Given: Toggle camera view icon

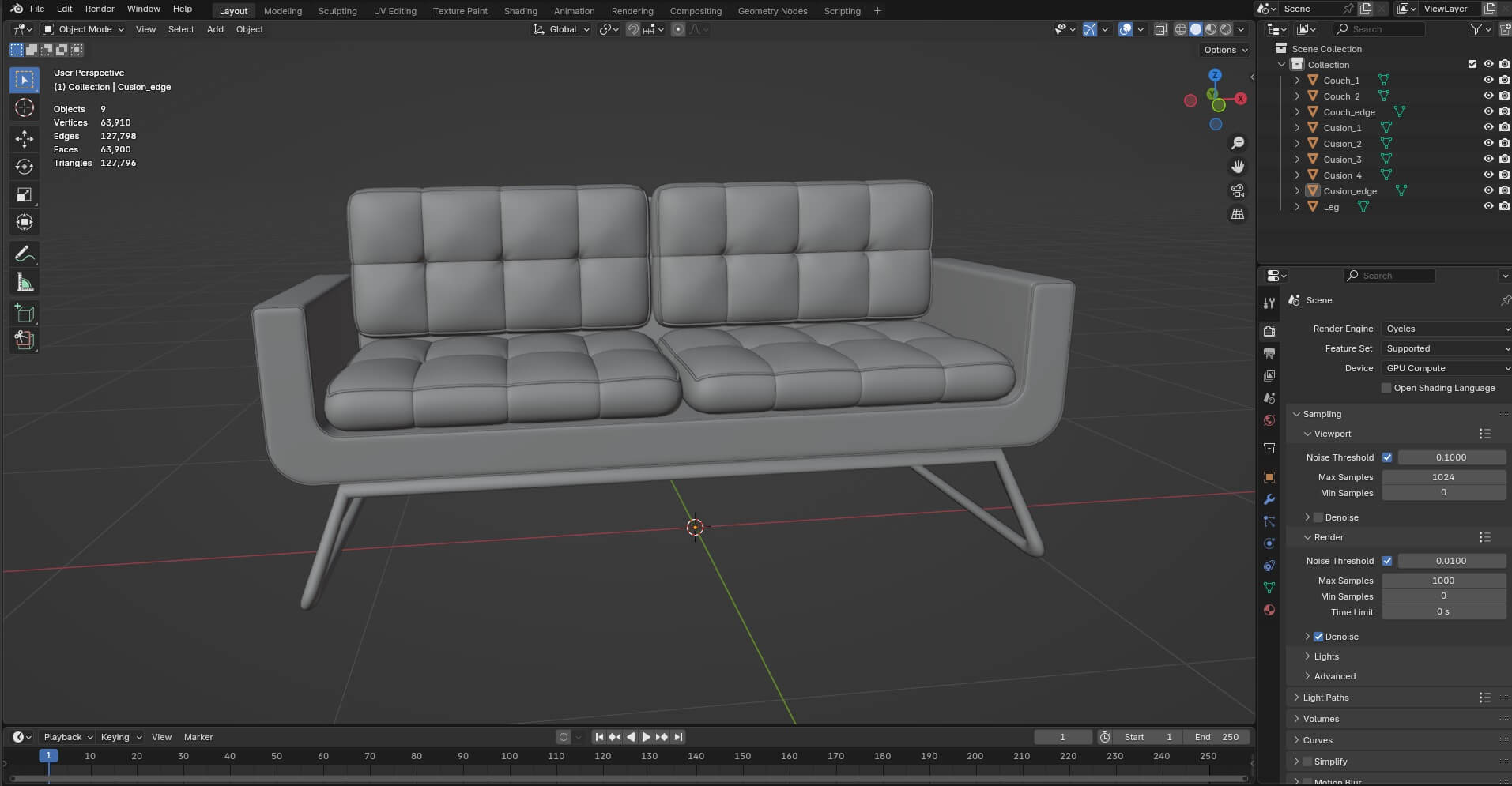Looking at the screenshot, I should pyautogui.click(x=1238, y=190).
